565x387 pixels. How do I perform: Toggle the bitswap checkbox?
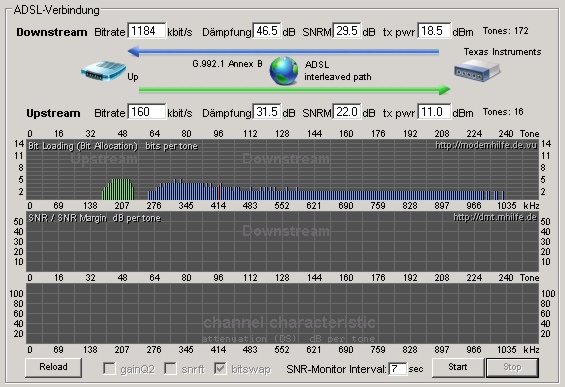220,368
